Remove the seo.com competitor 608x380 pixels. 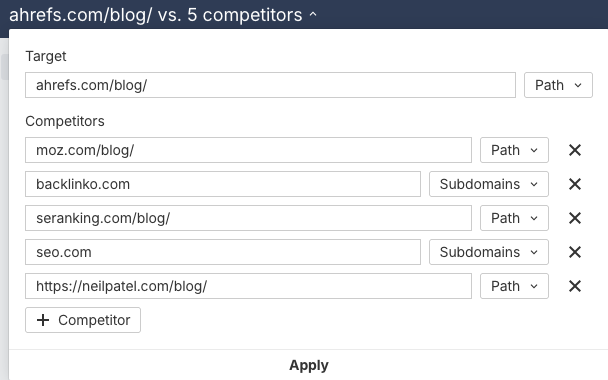575,252
